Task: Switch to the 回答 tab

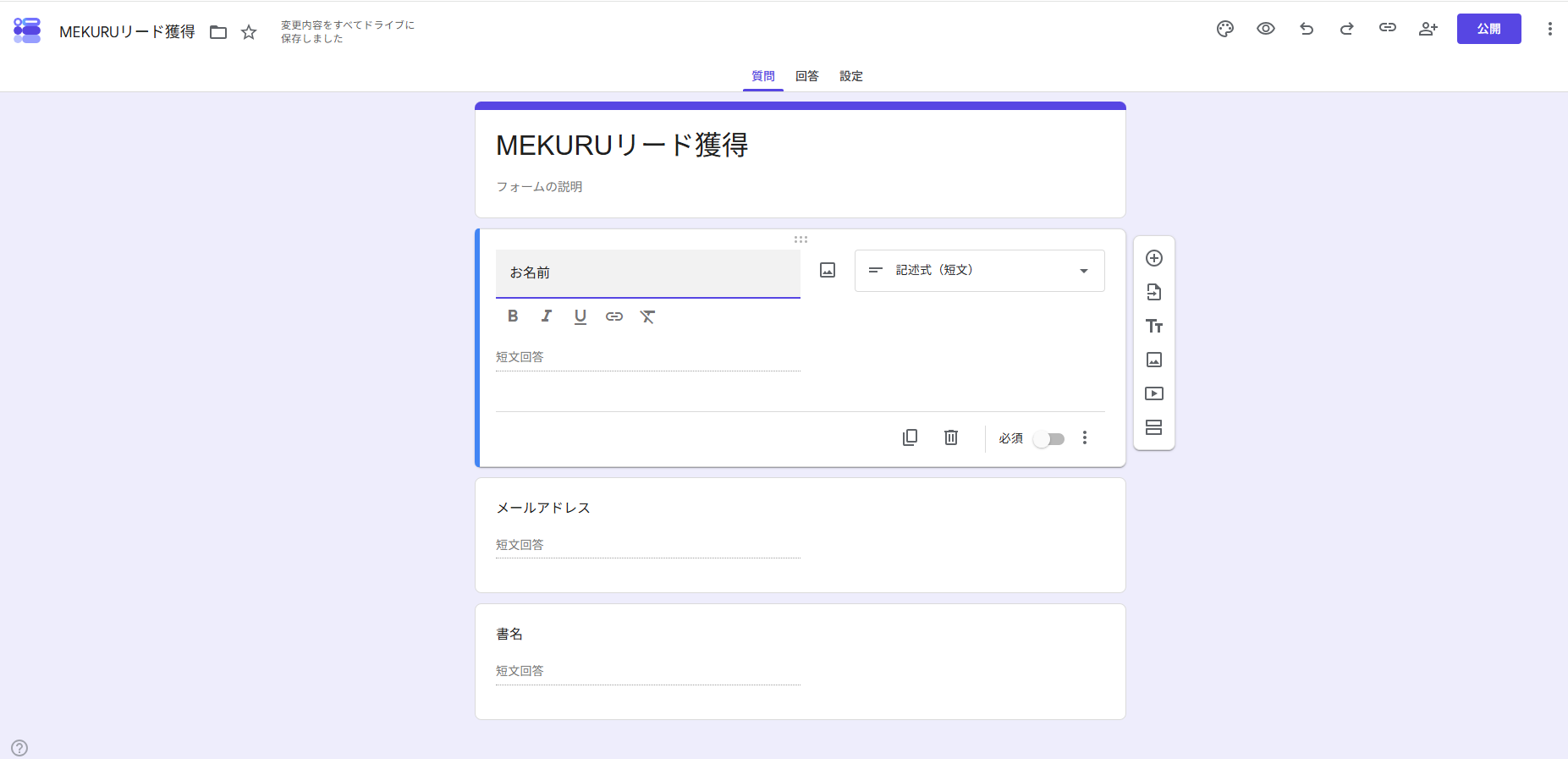Action: pos(807,76)
